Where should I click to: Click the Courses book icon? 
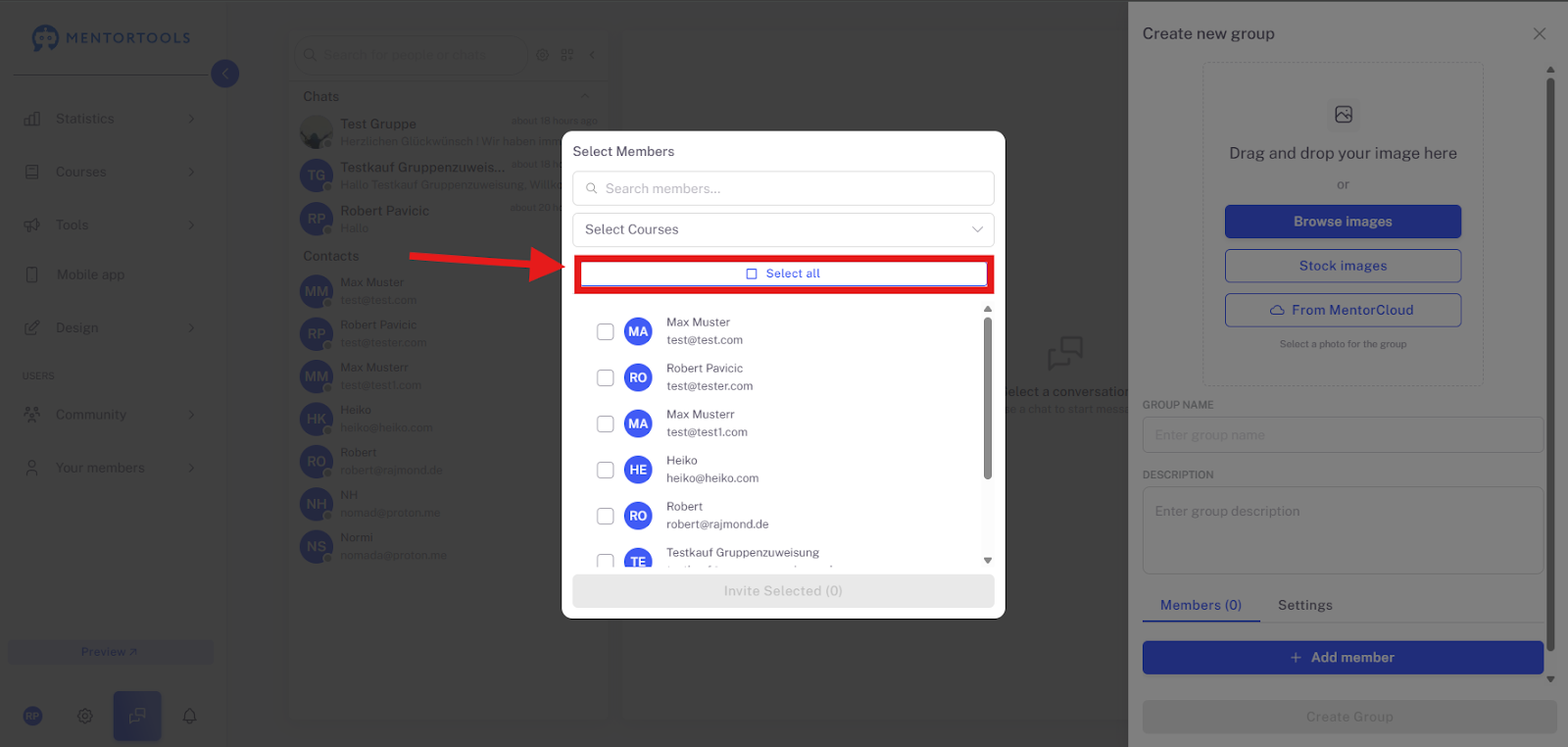pos(32,172)
